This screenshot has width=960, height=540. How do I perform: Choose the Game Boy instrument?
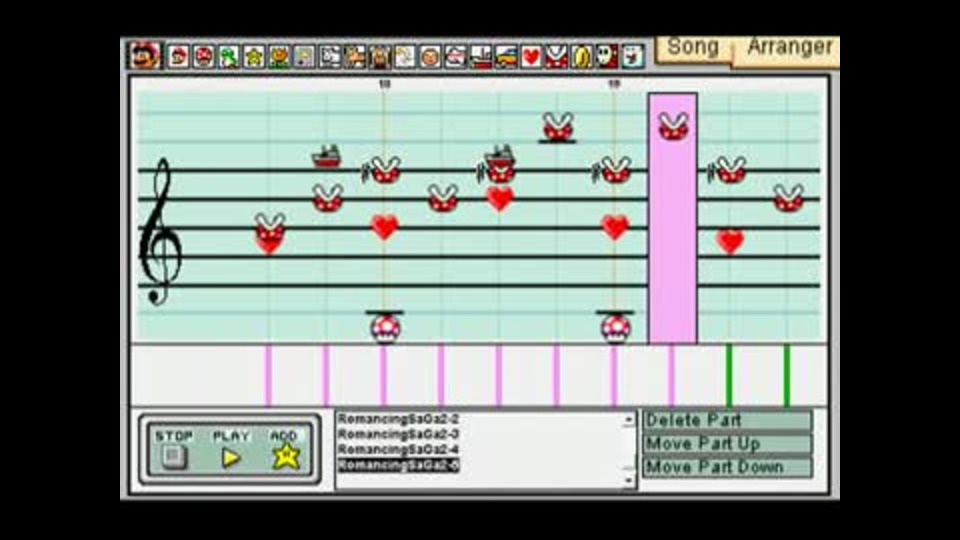click(x=304, y=57)
